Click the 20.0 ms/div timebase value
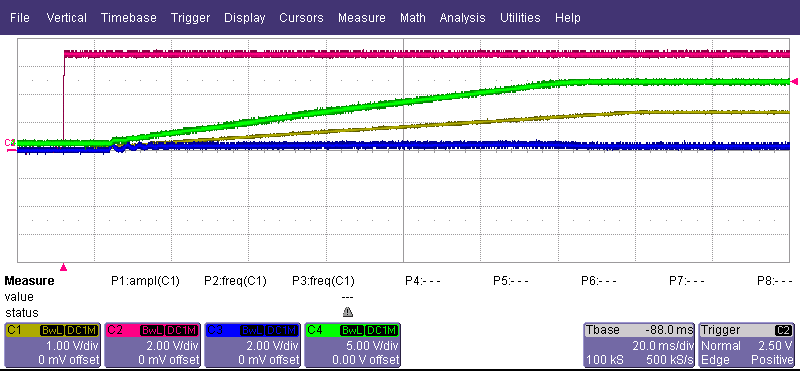 point(664,345)
